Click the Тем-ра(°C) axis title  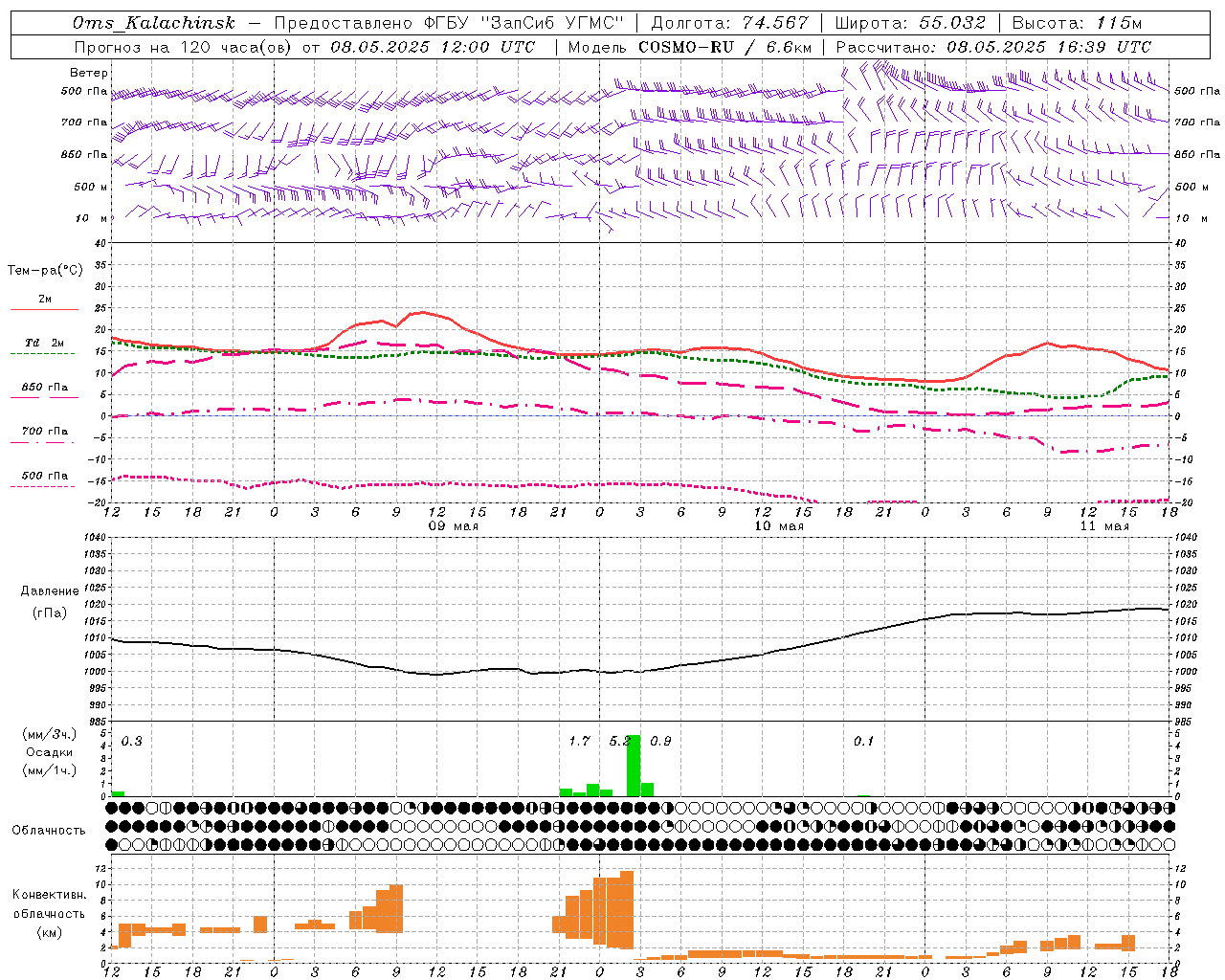tap(45, 271)
